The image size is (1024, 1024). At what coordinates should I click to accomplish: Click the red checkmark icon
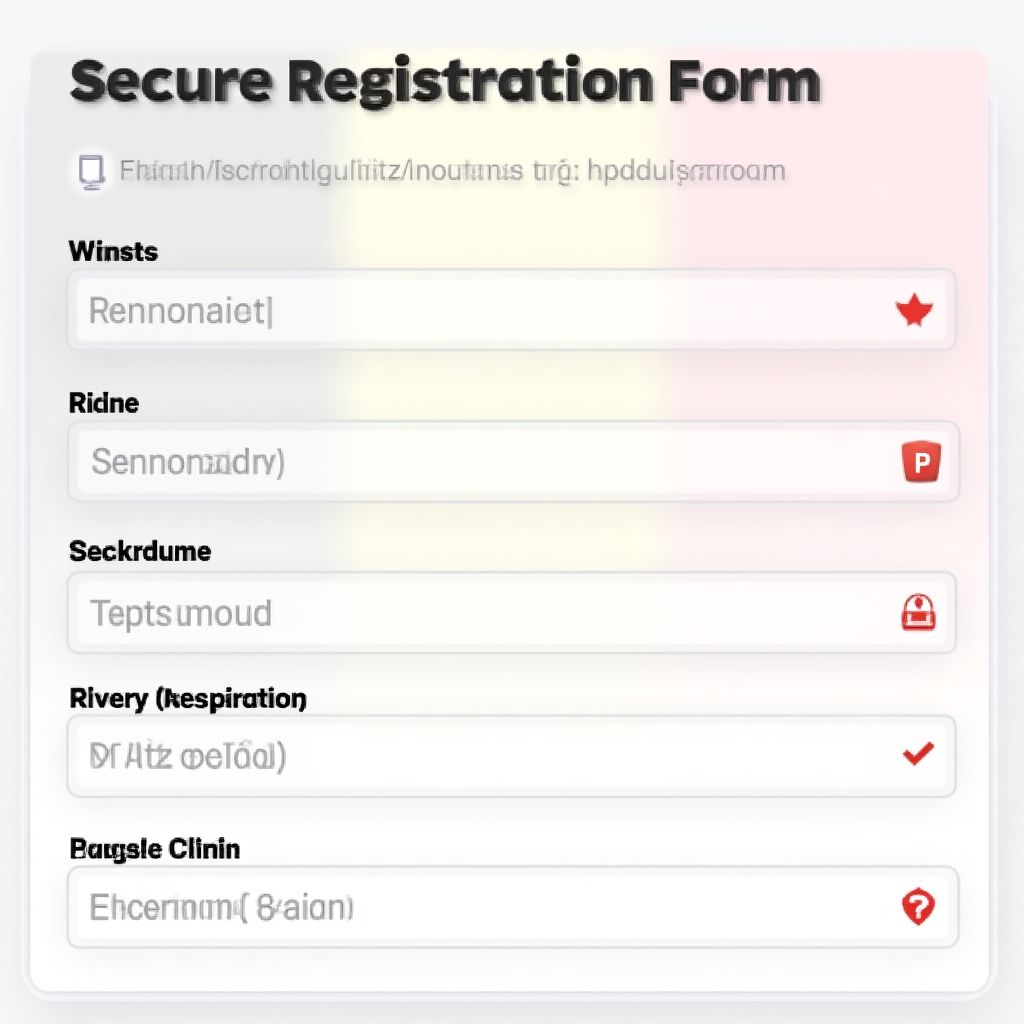[x=918, y=755]
